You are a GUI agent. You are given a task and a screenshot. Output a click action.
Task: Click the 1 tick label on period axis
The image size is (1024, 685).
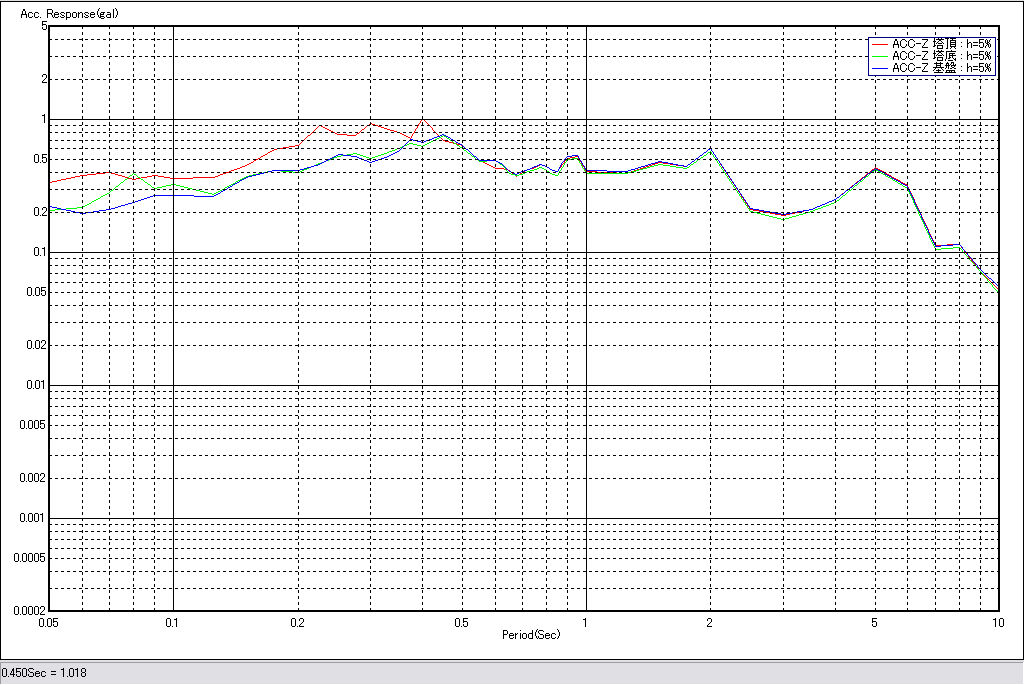[x=585, y=622]
